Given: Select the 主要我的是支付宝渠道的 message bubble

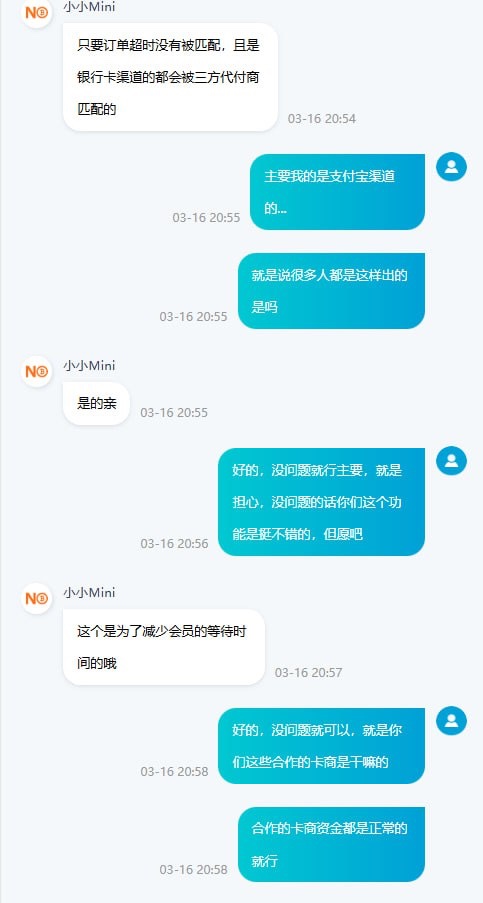Looking at the screenshot, I should 337,192.
